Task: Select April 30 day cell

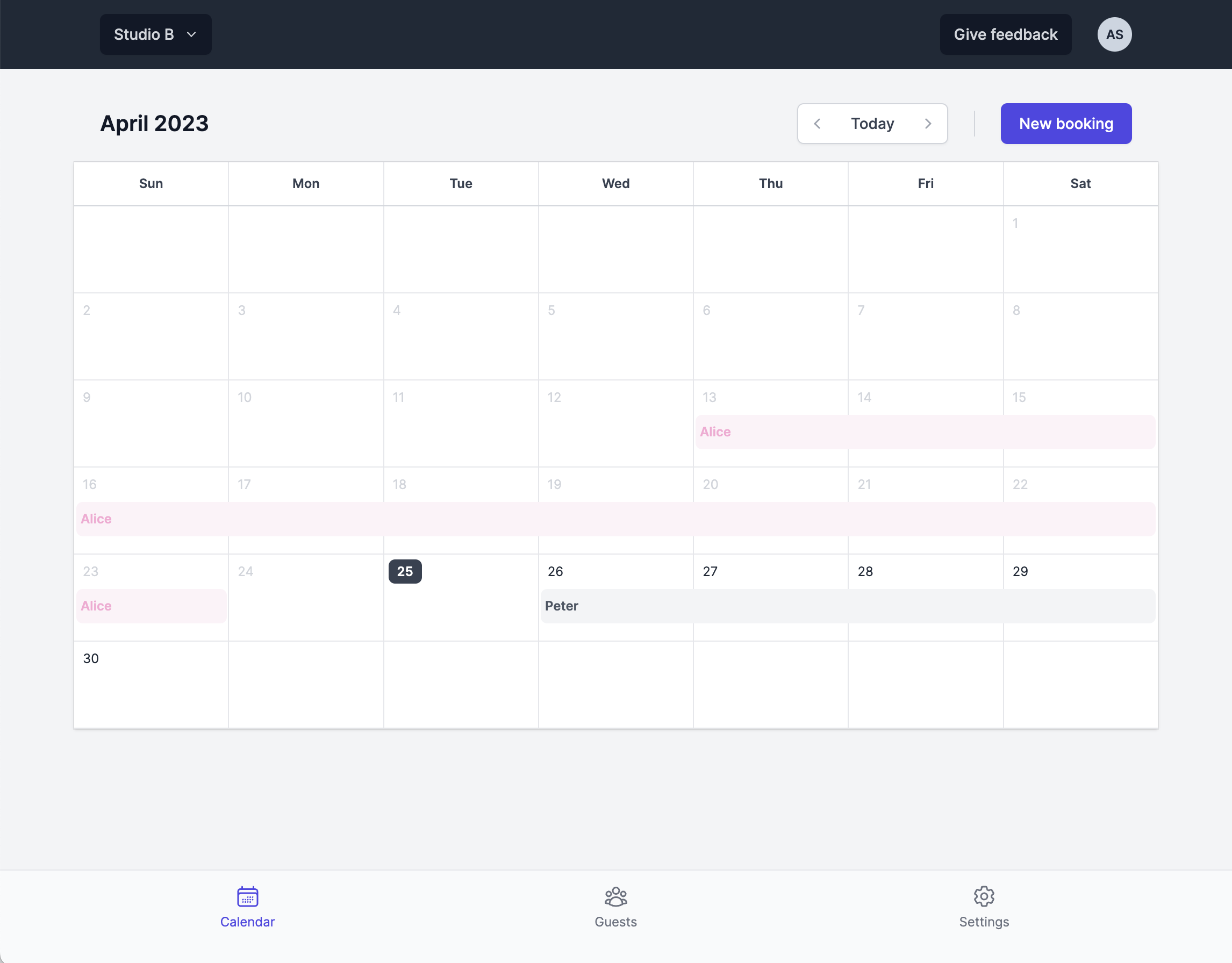Action: coord(151,684)
